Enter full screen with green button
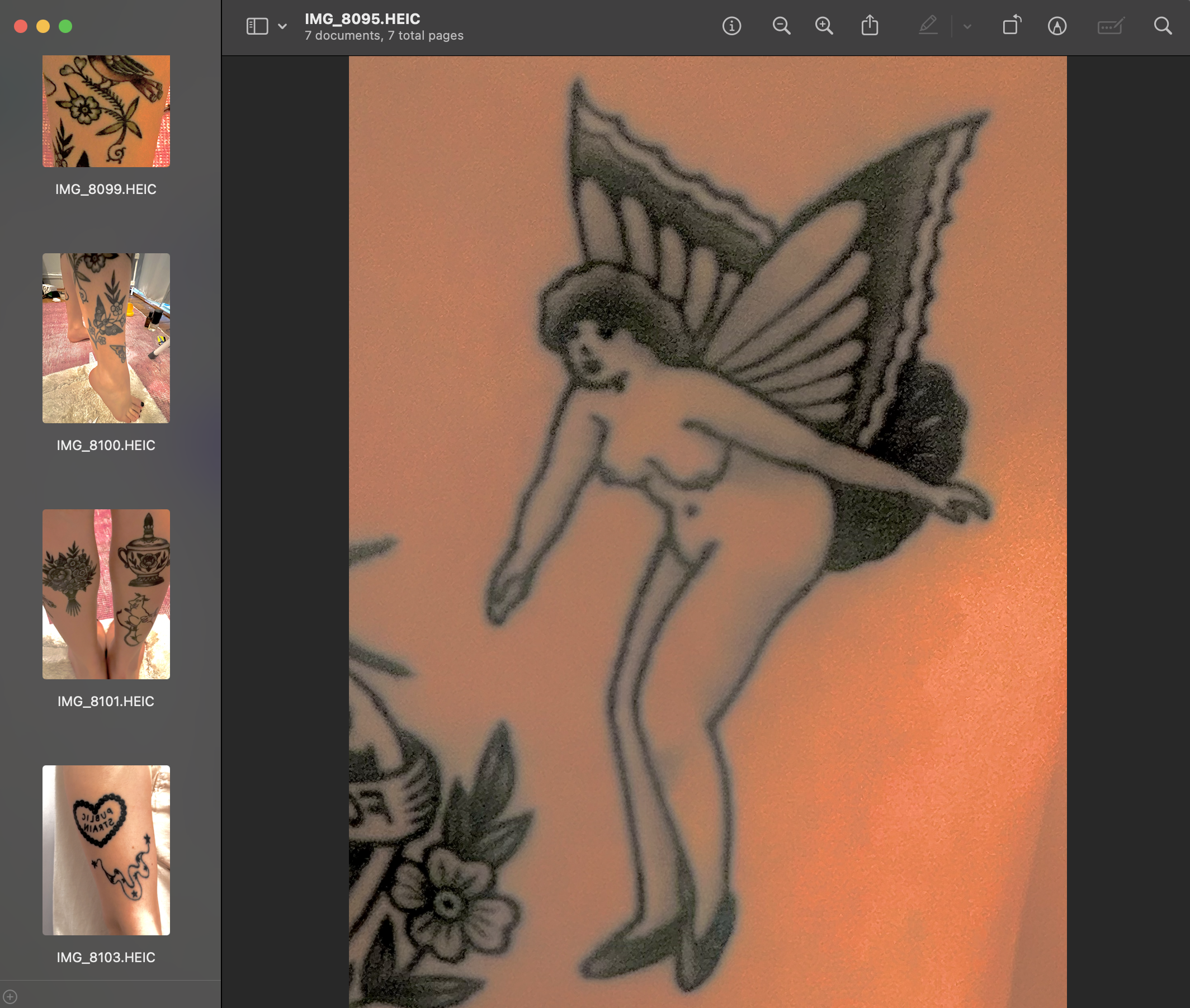Screen dimensions: 1190x1008 click(66, 26)
